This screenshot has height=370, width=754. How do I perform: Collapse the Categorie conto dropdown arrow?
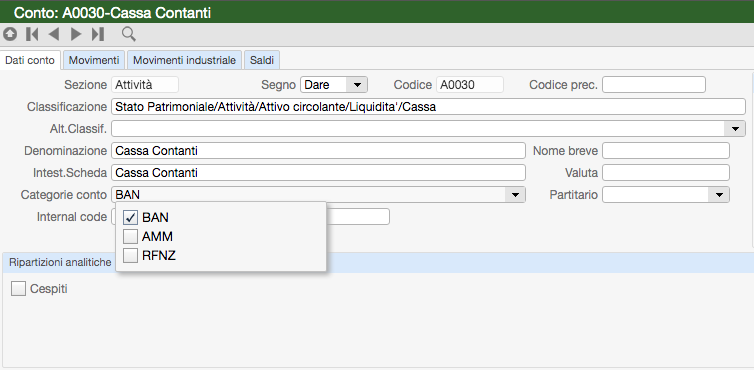click(x=515, y=195)
